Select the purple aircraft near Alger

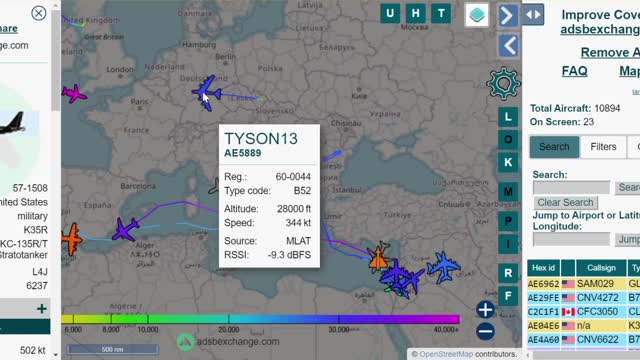[126, 229]
